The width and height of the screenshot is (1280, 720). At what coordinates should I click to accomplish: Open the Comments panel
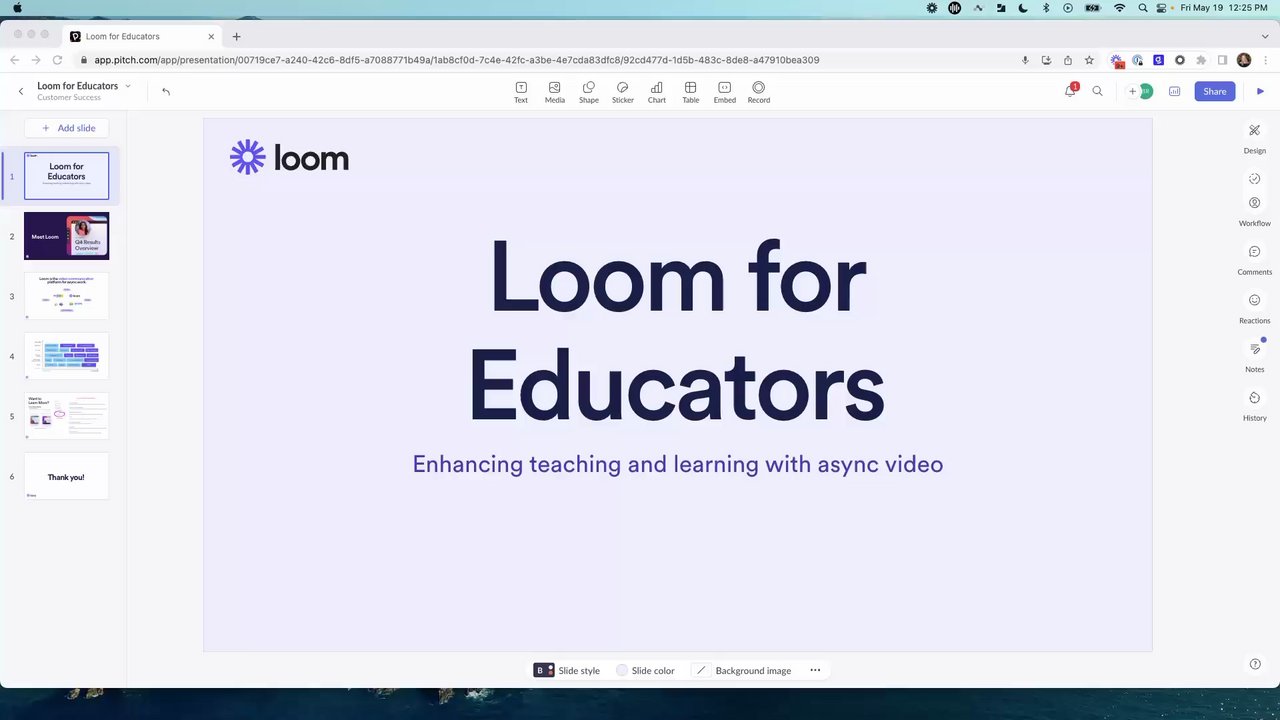coord(1255,259)
